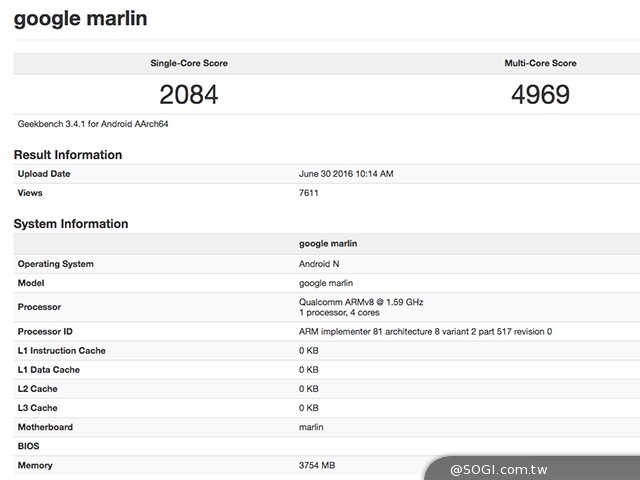
Task: Click the '1 processor, 4 cores' text
Action: (x=339, y=313)
